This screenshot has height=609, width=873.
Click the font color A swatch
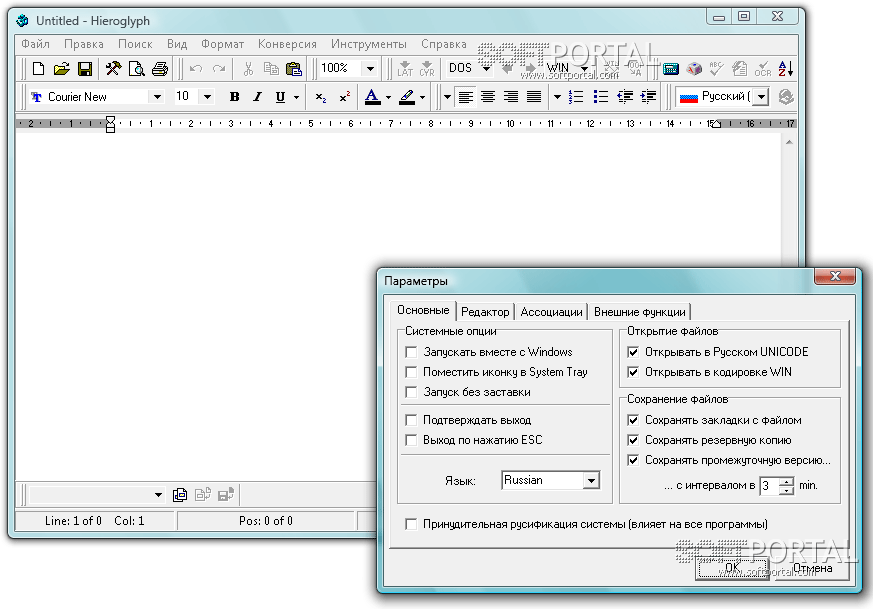[372, 97]
